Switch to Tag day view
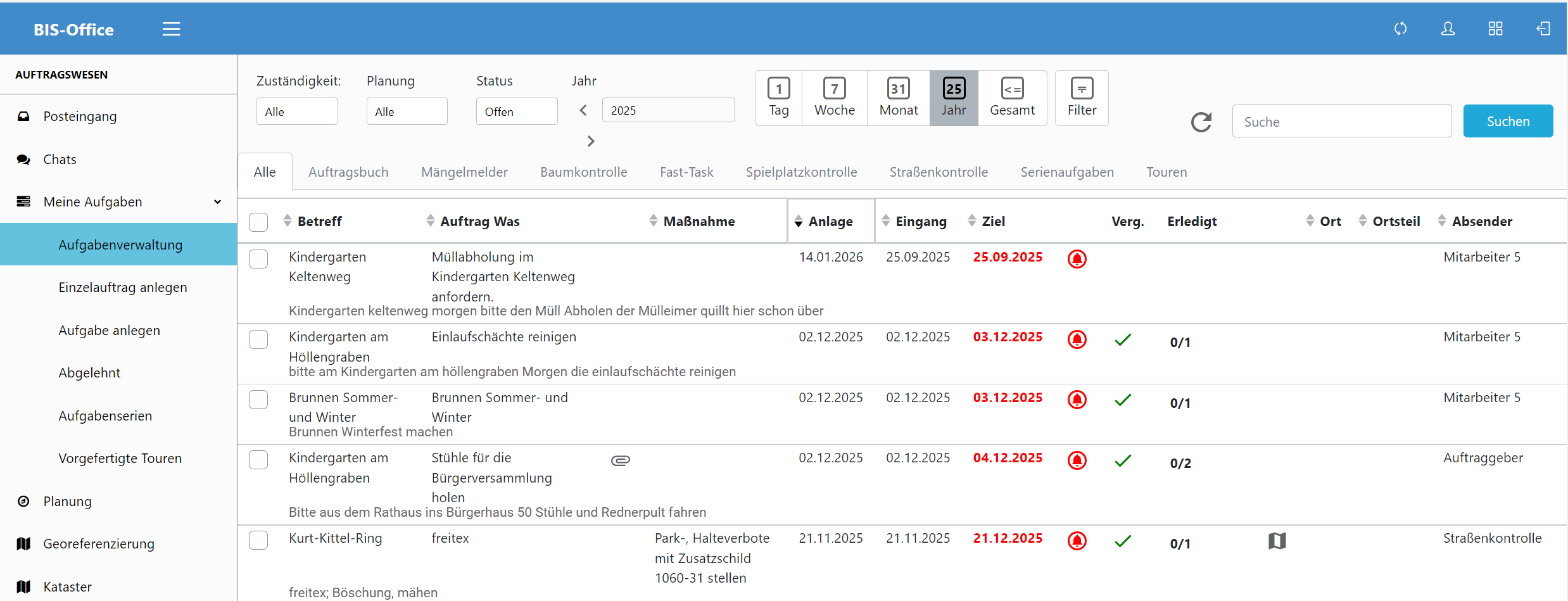 [779, 98]
